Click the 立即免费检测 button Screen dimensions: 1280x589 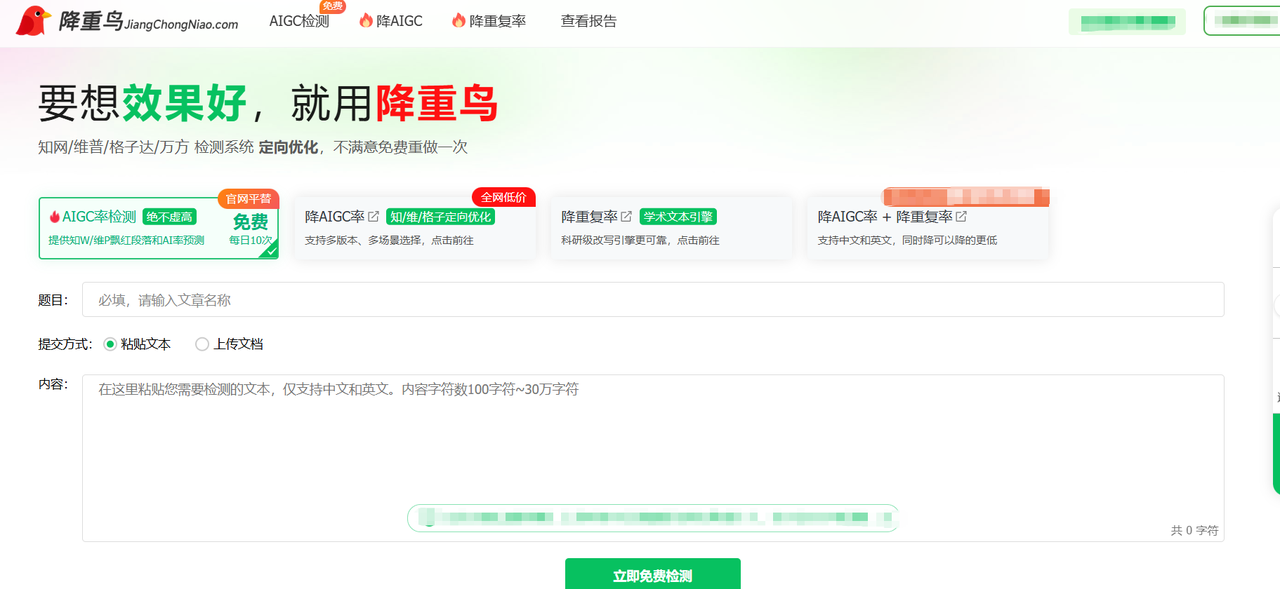653,575
